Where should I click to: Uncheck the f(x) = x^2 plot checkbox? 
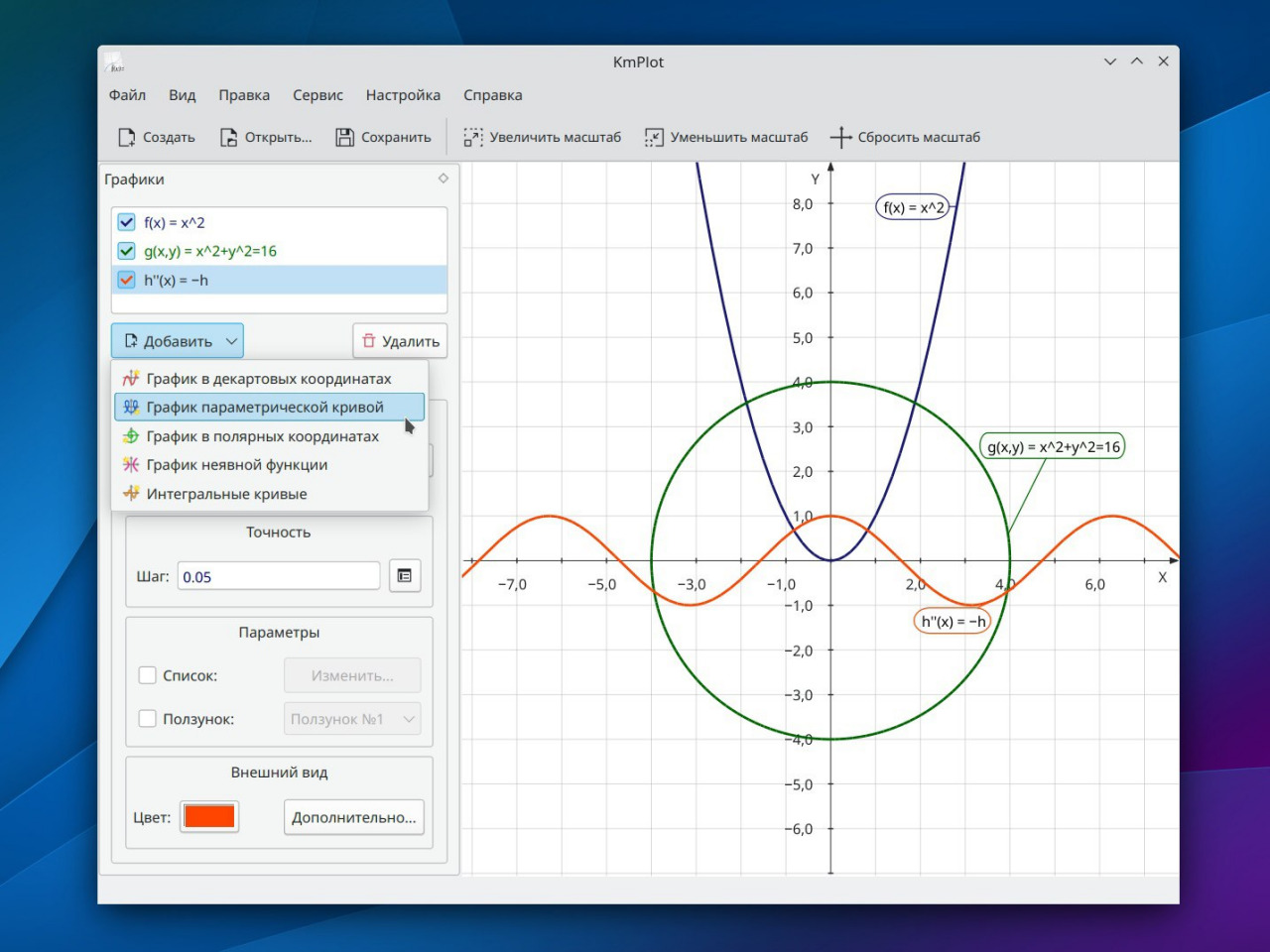coord(127,222)
